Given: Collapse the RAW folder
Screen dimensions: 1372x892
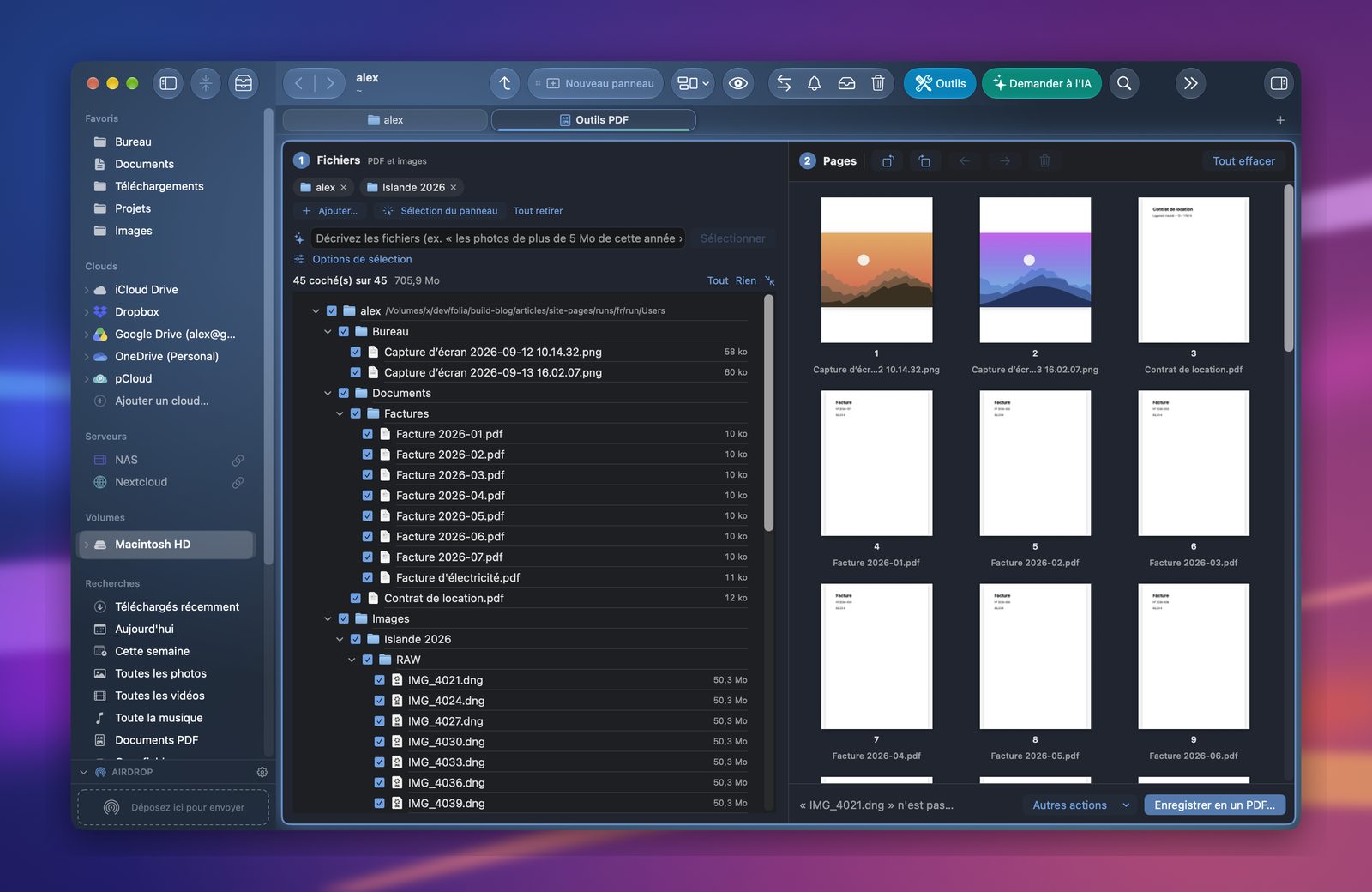Looking at the screenshot, I should [x=352, y=660].
